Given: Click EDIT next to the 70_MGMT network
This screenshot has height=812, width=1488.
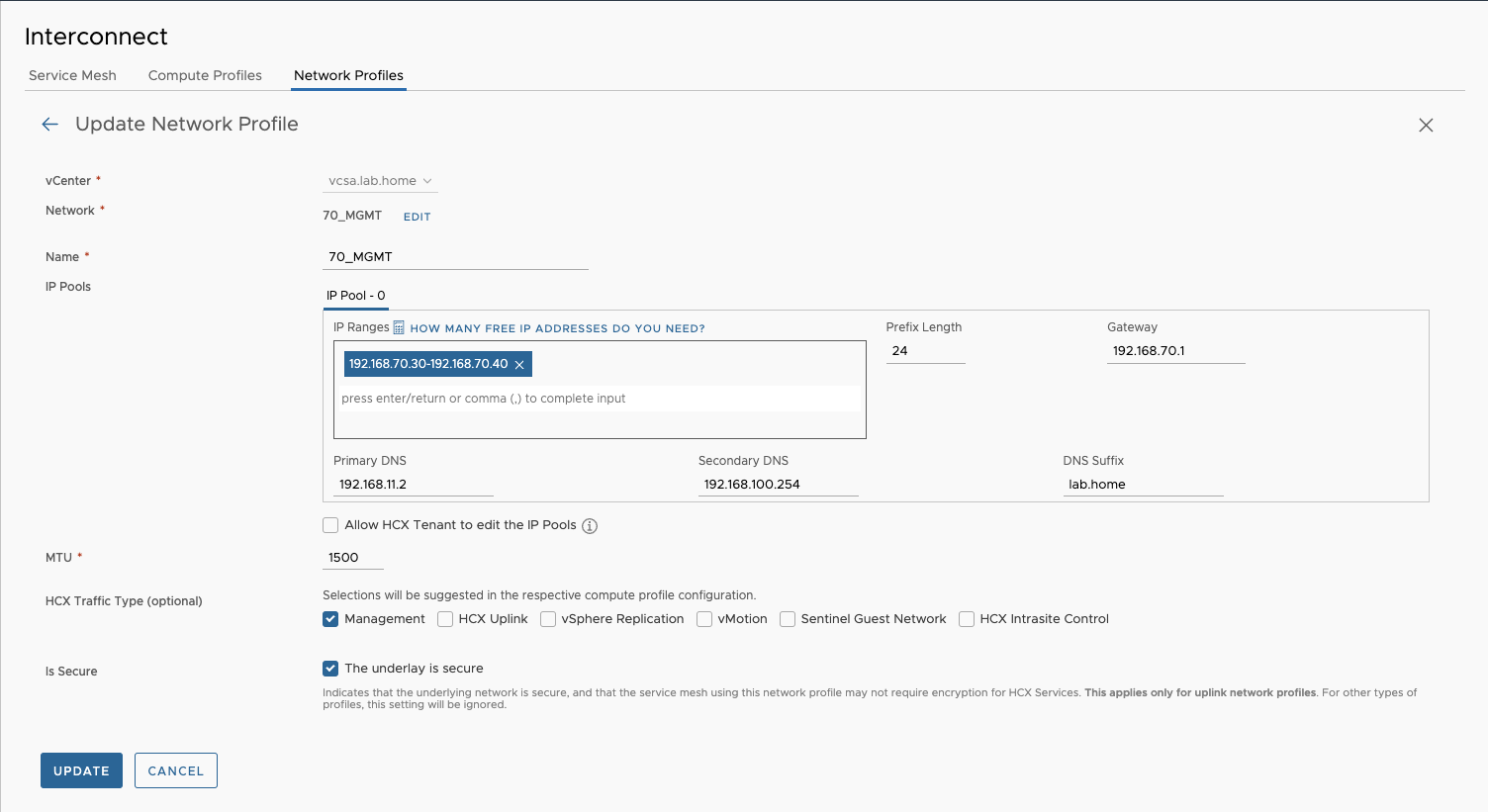Looking at the screenshot, I should pos(416,216).
